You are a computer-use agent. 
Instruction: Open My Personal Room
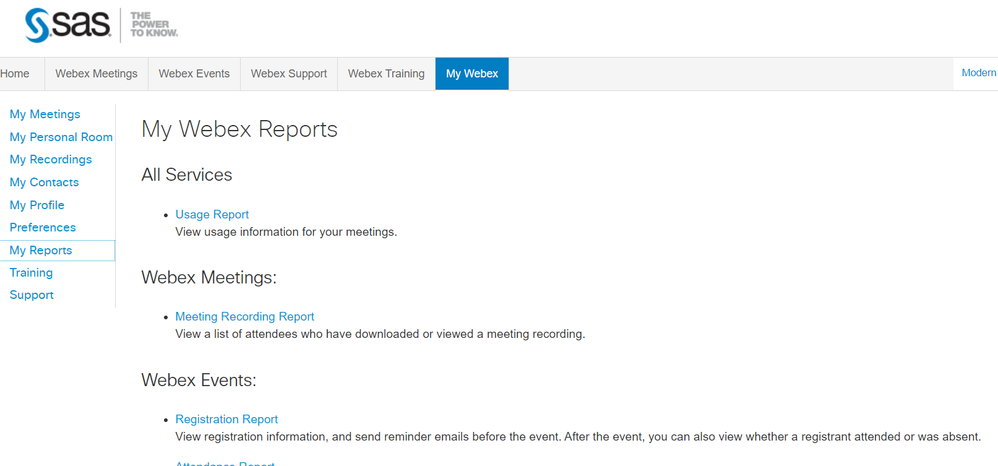pyautogui.click(x=61, y=137)
